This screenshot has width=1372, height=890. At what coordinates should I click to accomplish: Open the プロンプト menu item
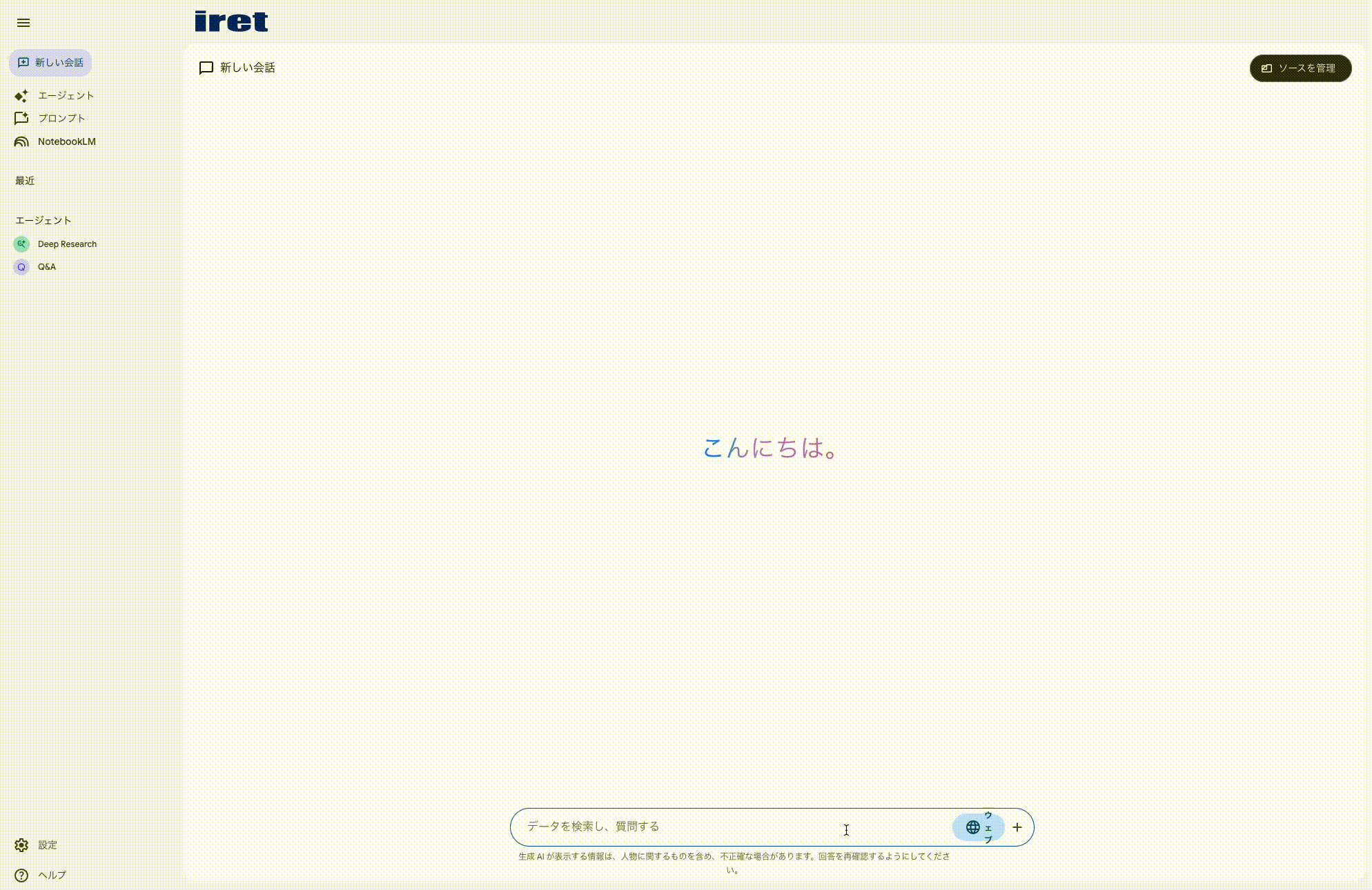click(x=50, y=119)
